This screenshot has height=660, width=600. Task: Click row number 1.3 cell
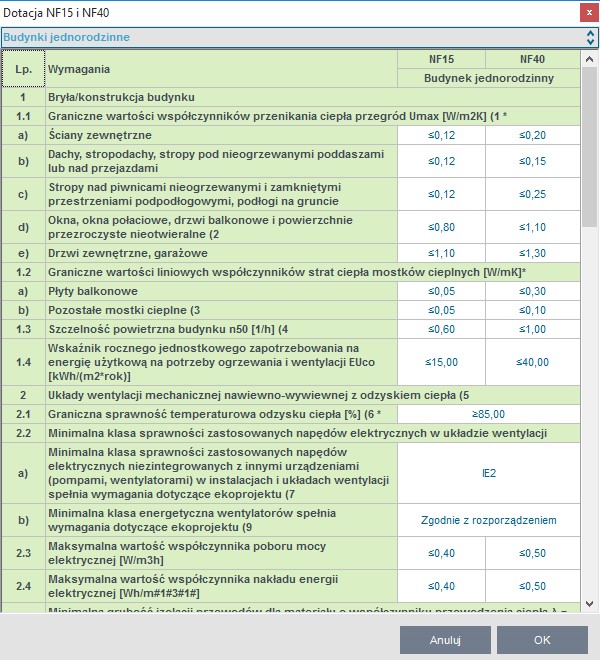click(x=23, y=329)
